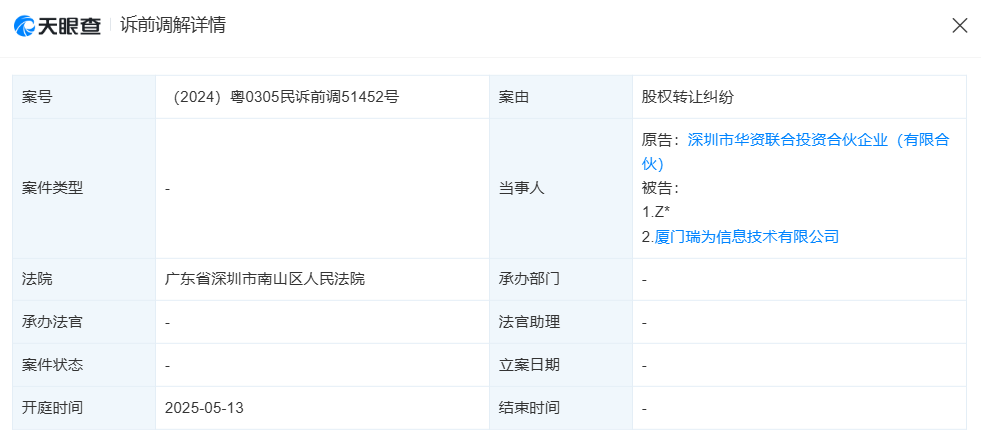Click the 诉前调解详情 title text
981x442 pixels.
[173, 26]
